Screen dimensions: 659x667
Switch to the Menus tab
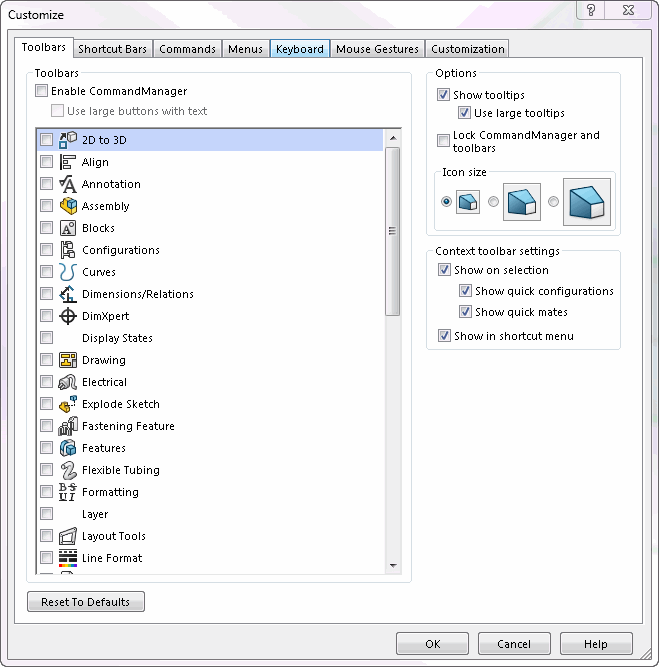pos(245,49)
